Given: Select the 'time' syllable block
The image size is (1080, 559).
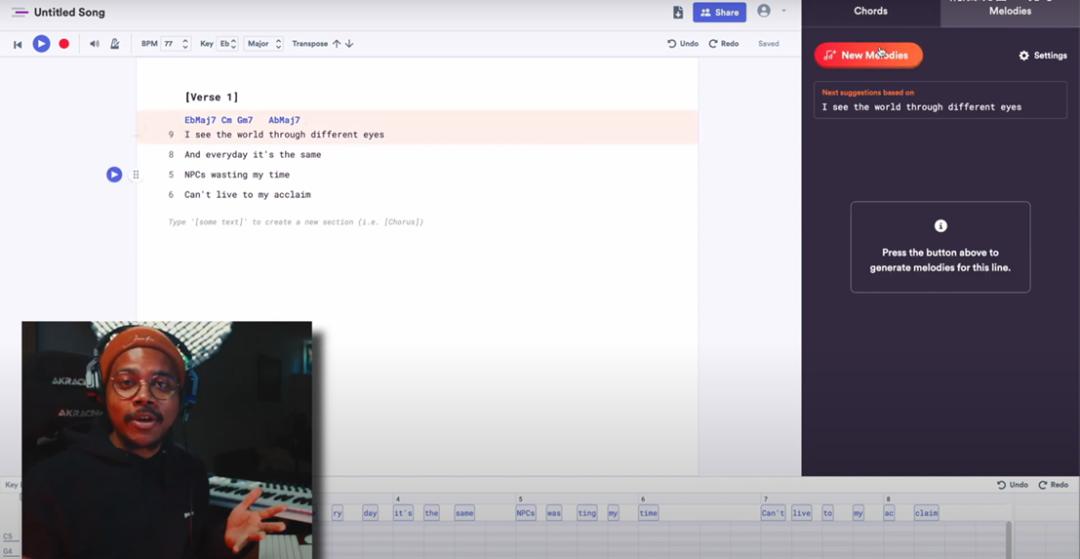Looking at the screenshot, I should point(648,513).
